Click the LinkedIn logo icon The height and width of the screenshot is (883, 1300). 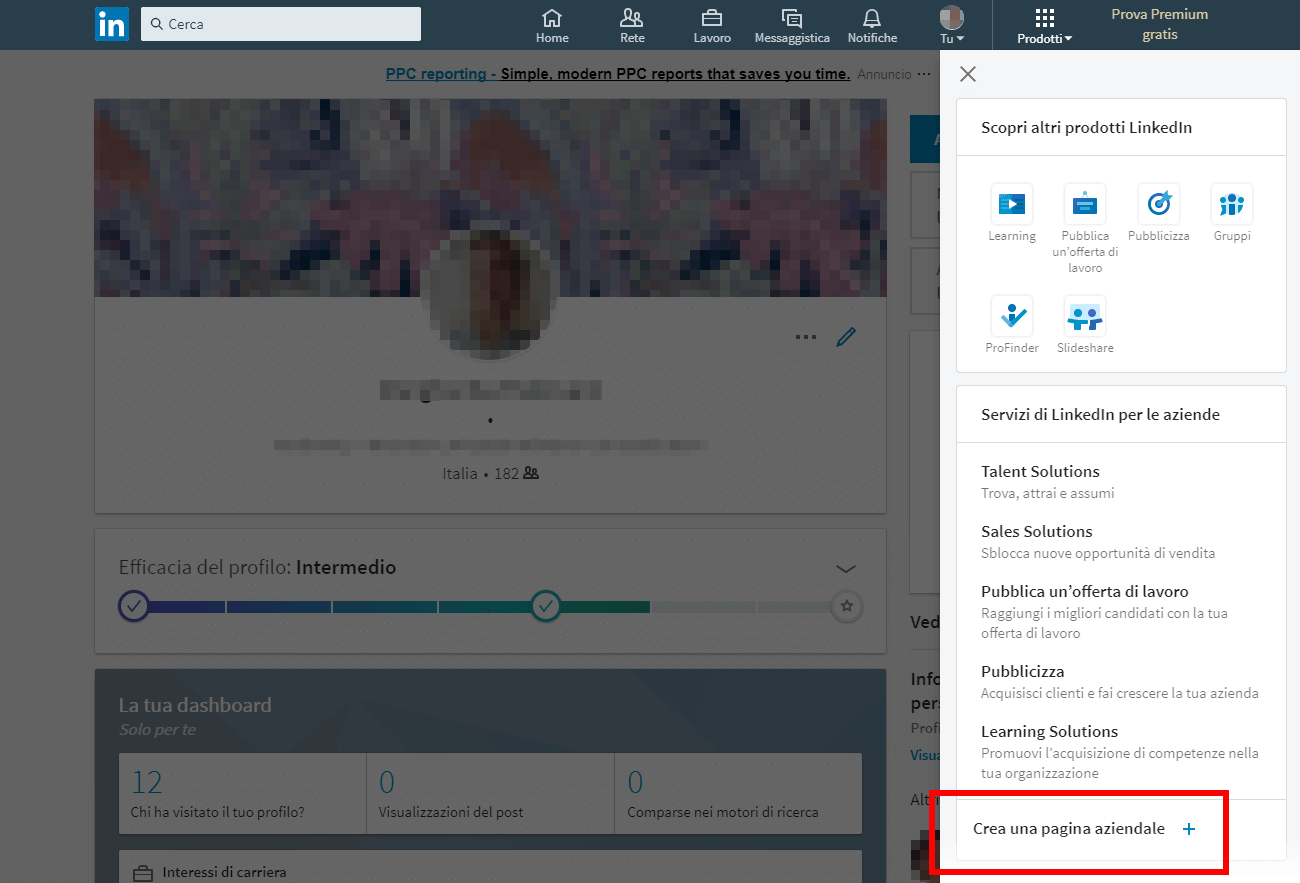112,24
